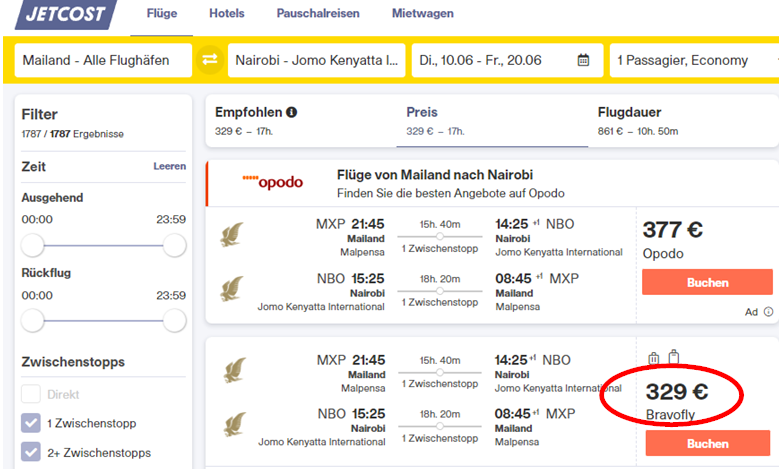The width and height of the screenshot is (779, 469).
Task: Edit origin field Mailand - Alle Flughäfen
Action: [x=103, y=60]
